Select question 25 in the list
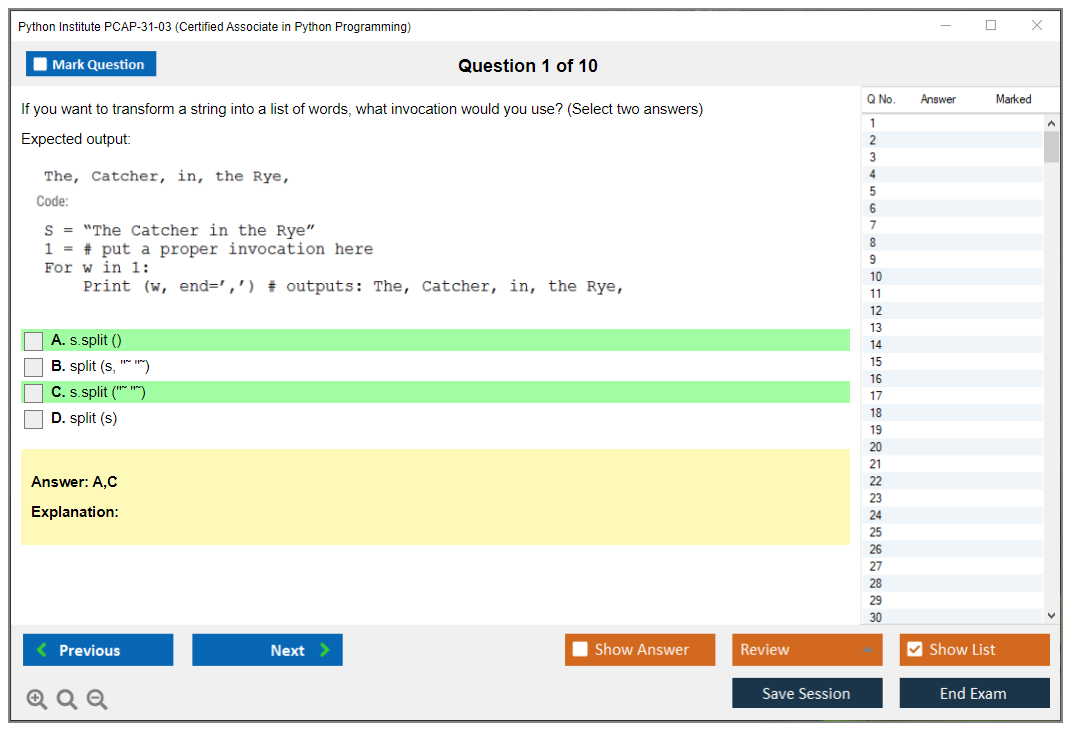 click(x=876, y=532)
